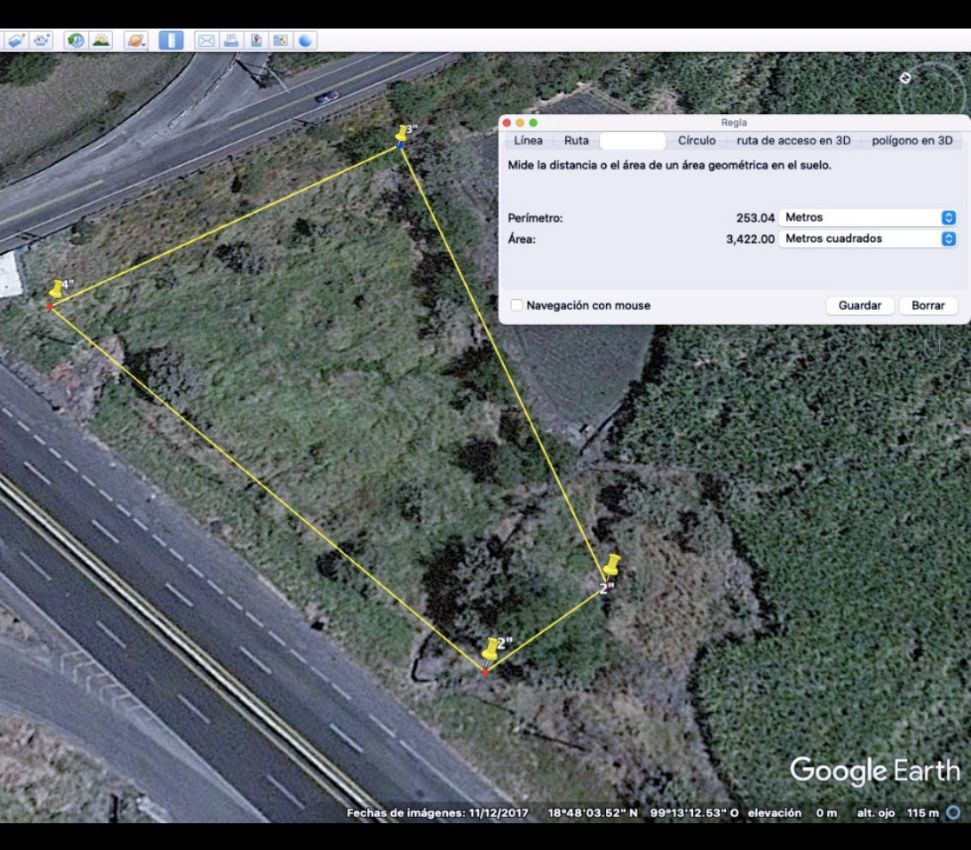Screen dimensions: 971x850
Task: Open historical imagery clock icon
Action: [x=76, y=40]
